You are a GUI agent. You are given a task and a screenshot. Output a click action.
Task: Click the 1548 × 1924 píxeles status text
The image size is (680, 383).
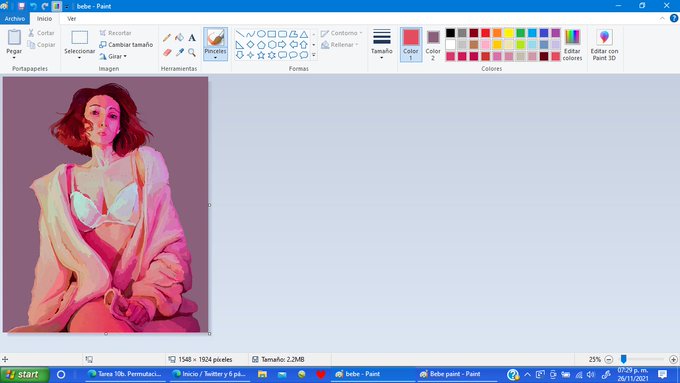(205, 359)
